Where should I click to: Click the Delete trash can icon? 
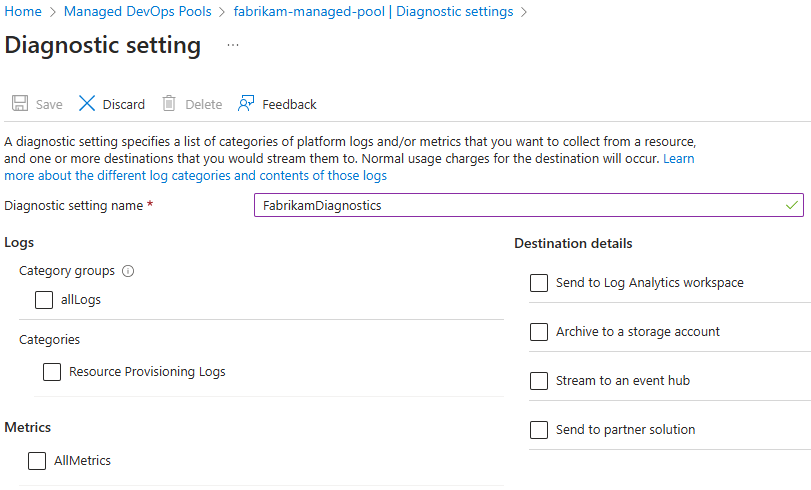coord(169,103)
